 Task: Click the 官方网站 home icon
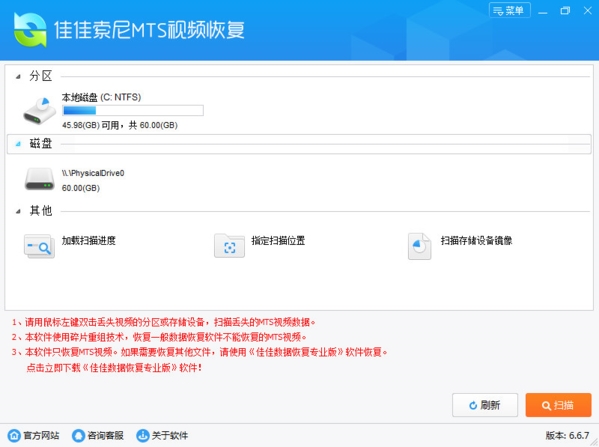click(14, 436)
